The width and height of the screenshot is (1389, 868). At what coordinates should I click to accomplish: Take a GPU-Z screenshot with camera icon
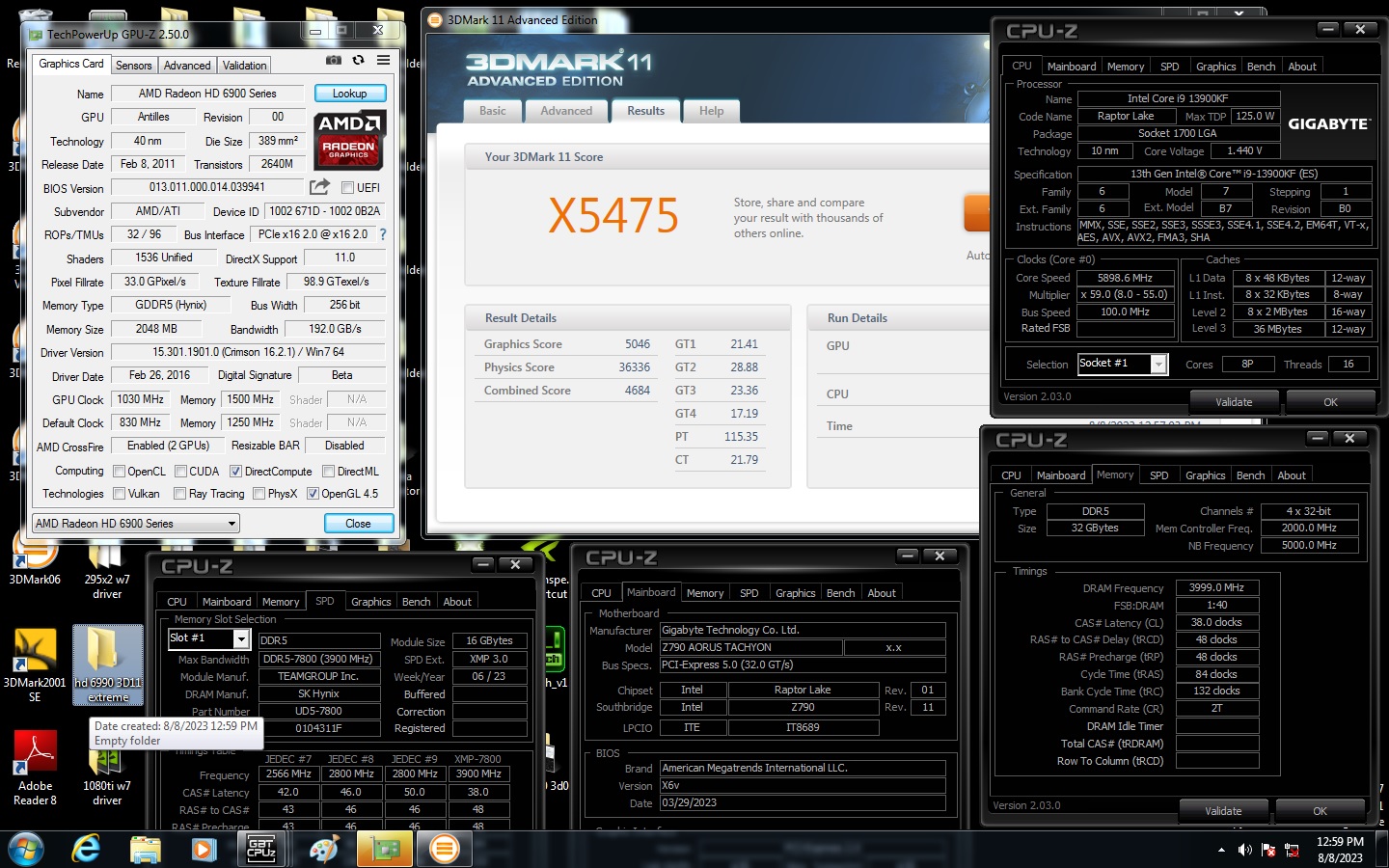333,60
